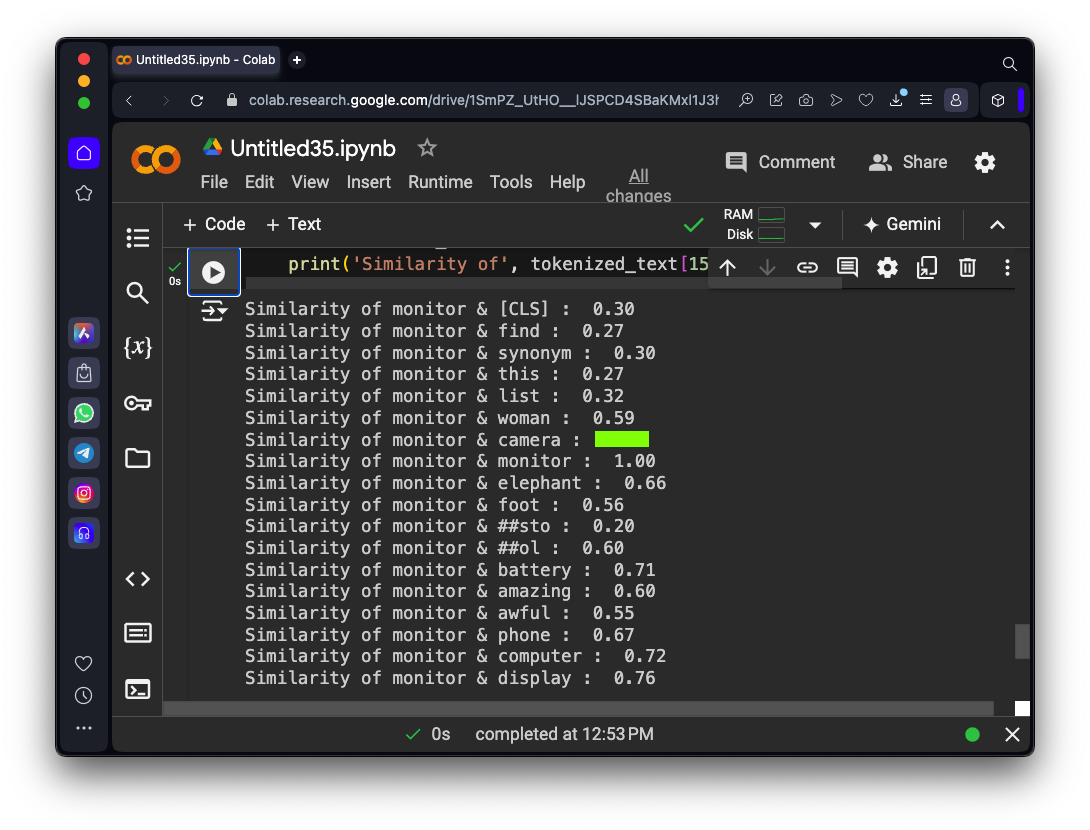This screenshot has height=830, width=1090.
Task: Run the code cell
Action: coord(213,272)
